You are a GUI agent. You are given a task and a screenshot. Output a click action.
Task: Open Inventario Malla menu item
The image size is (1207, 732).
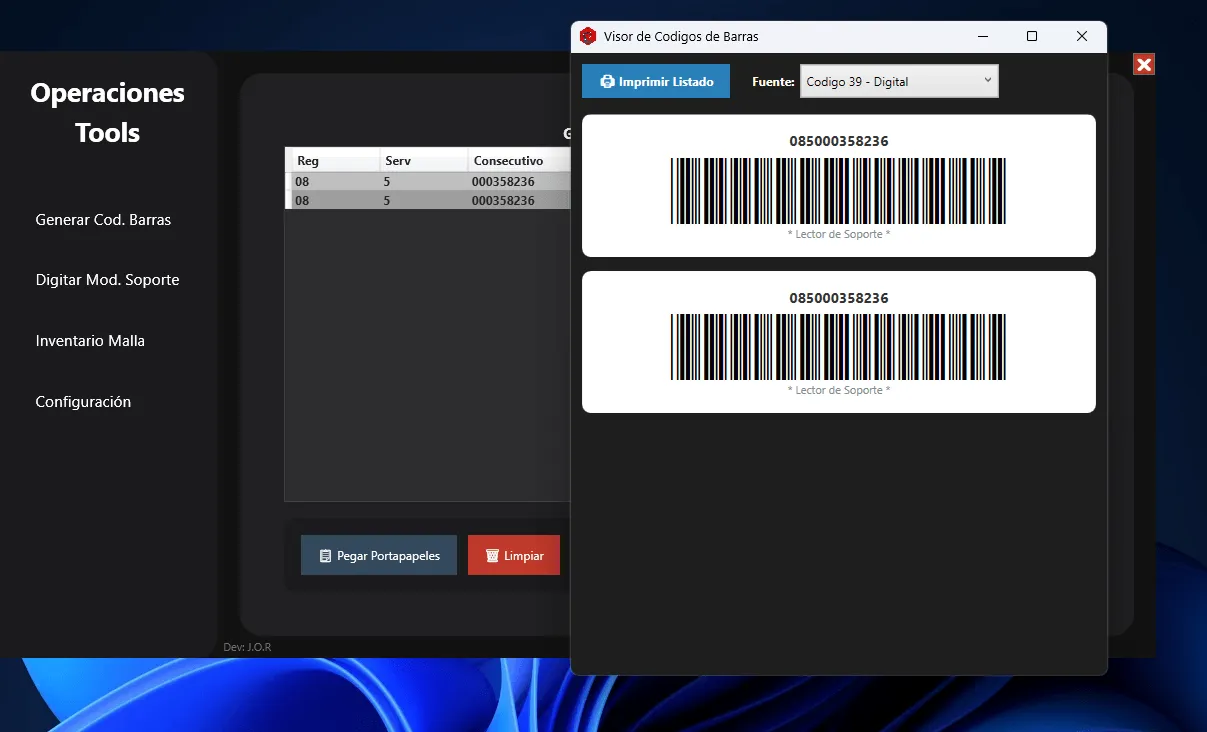[x=90, y=341]
